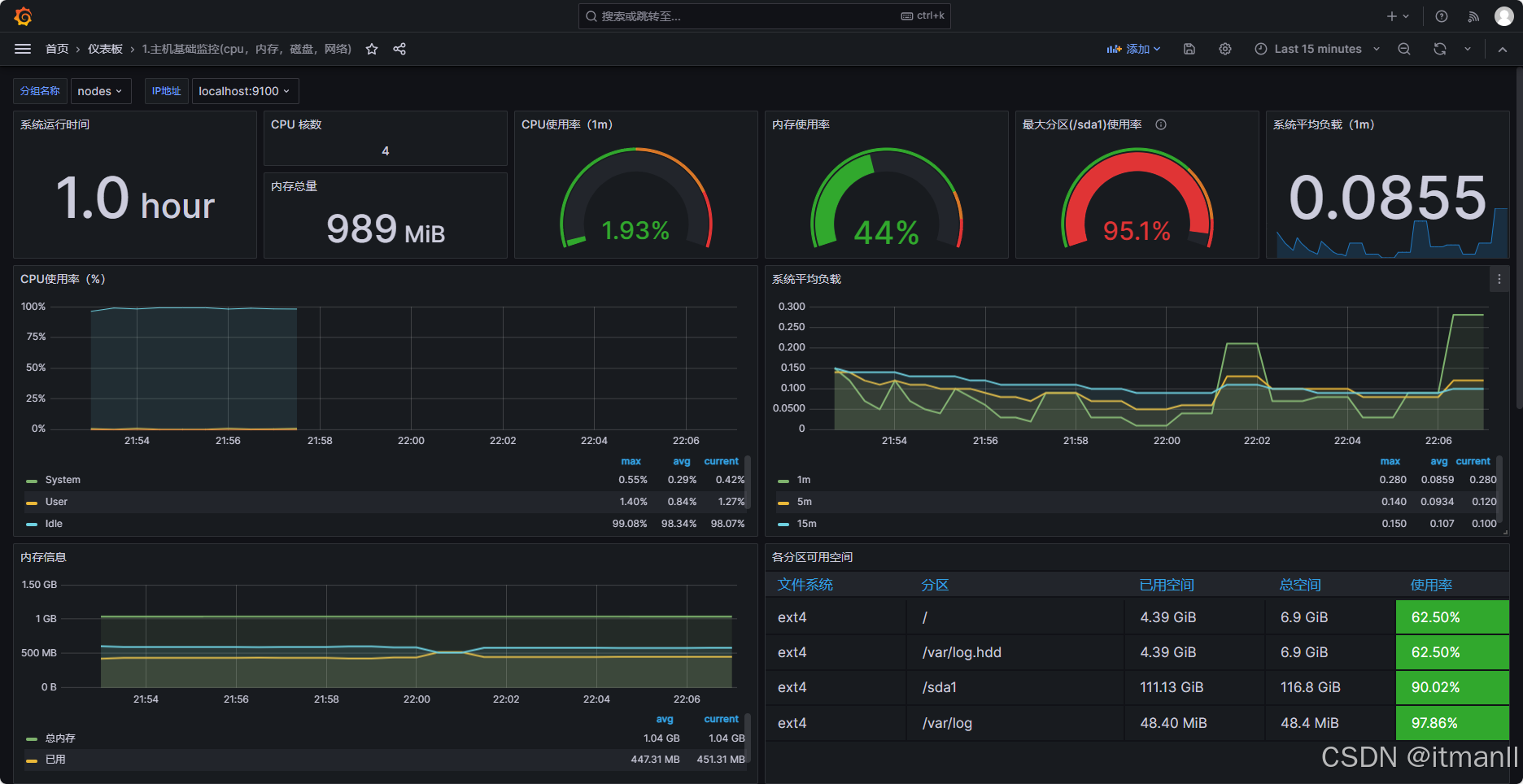The height and width of the screenshot is (784, 1523).
Task: Expand the localhost:9100 IP dropdown
Action: [245, 91]
